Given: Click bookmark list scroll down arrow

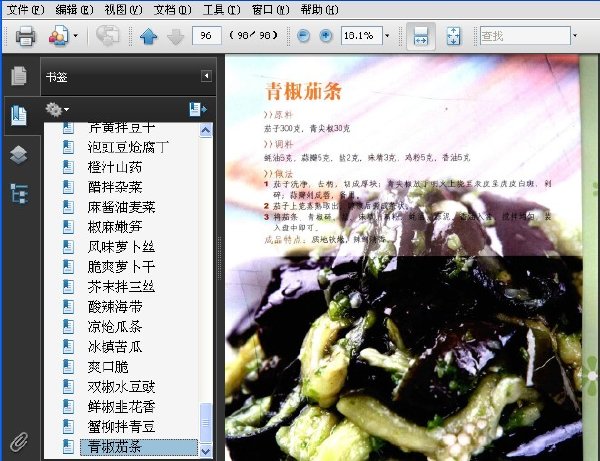Looking at the screenshot, I should click(x=205, y=451).
